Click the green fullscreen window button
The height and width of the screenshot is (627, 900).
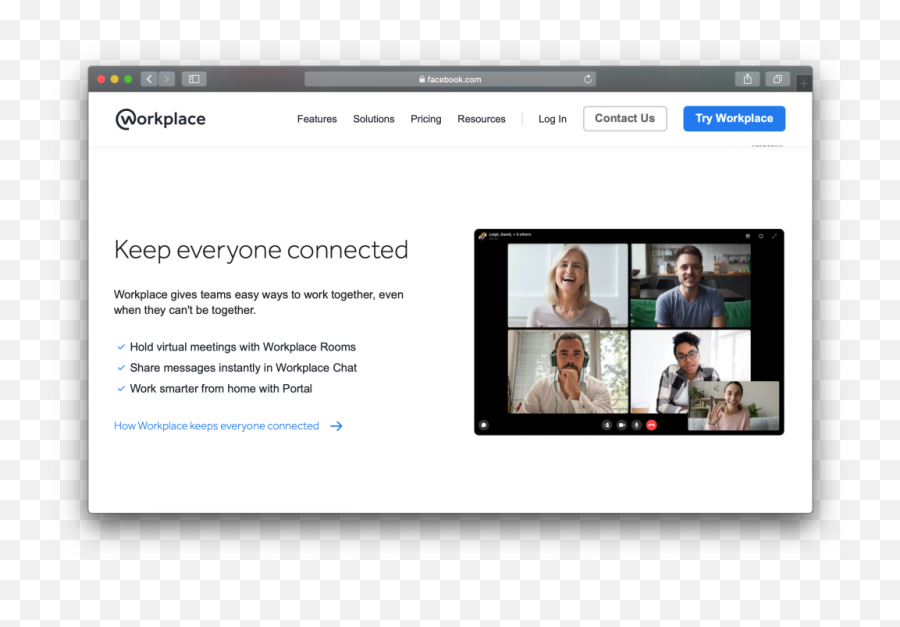click(x=128, y=79)
